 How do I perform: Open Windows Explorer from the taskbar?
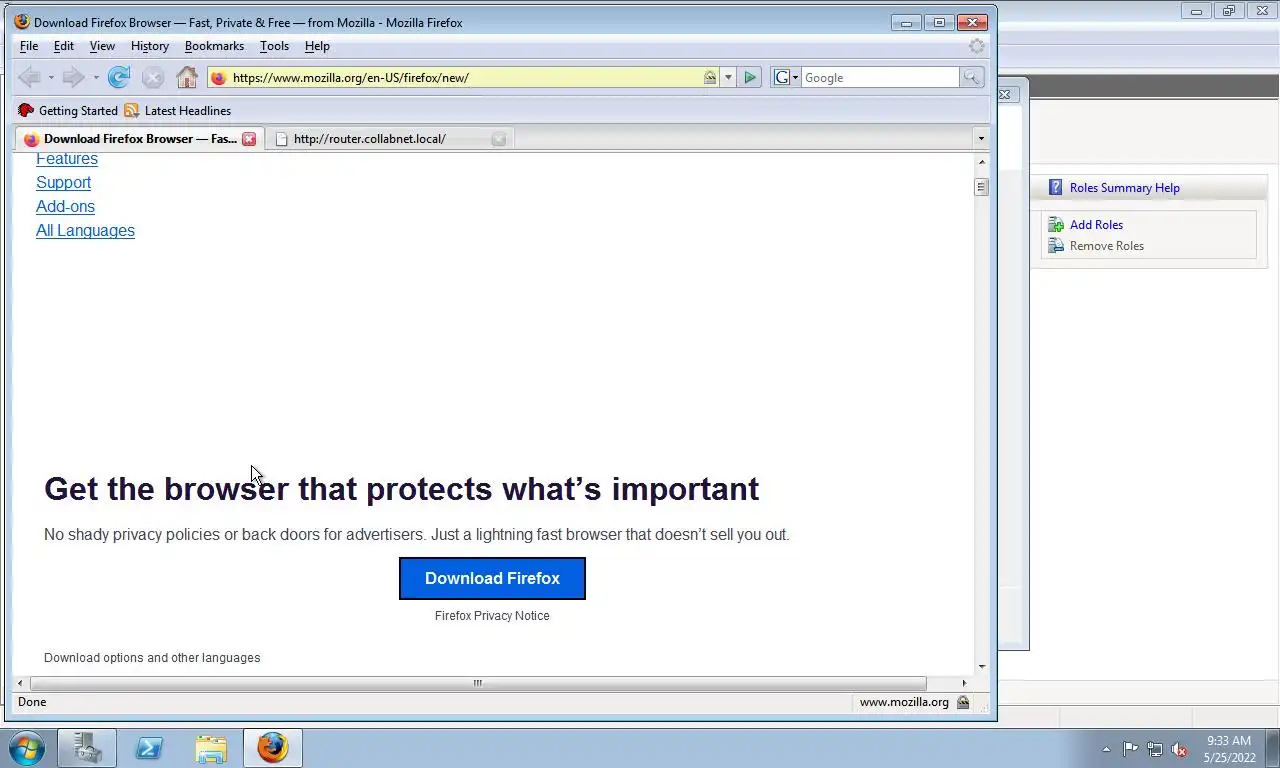click(211, 748)
